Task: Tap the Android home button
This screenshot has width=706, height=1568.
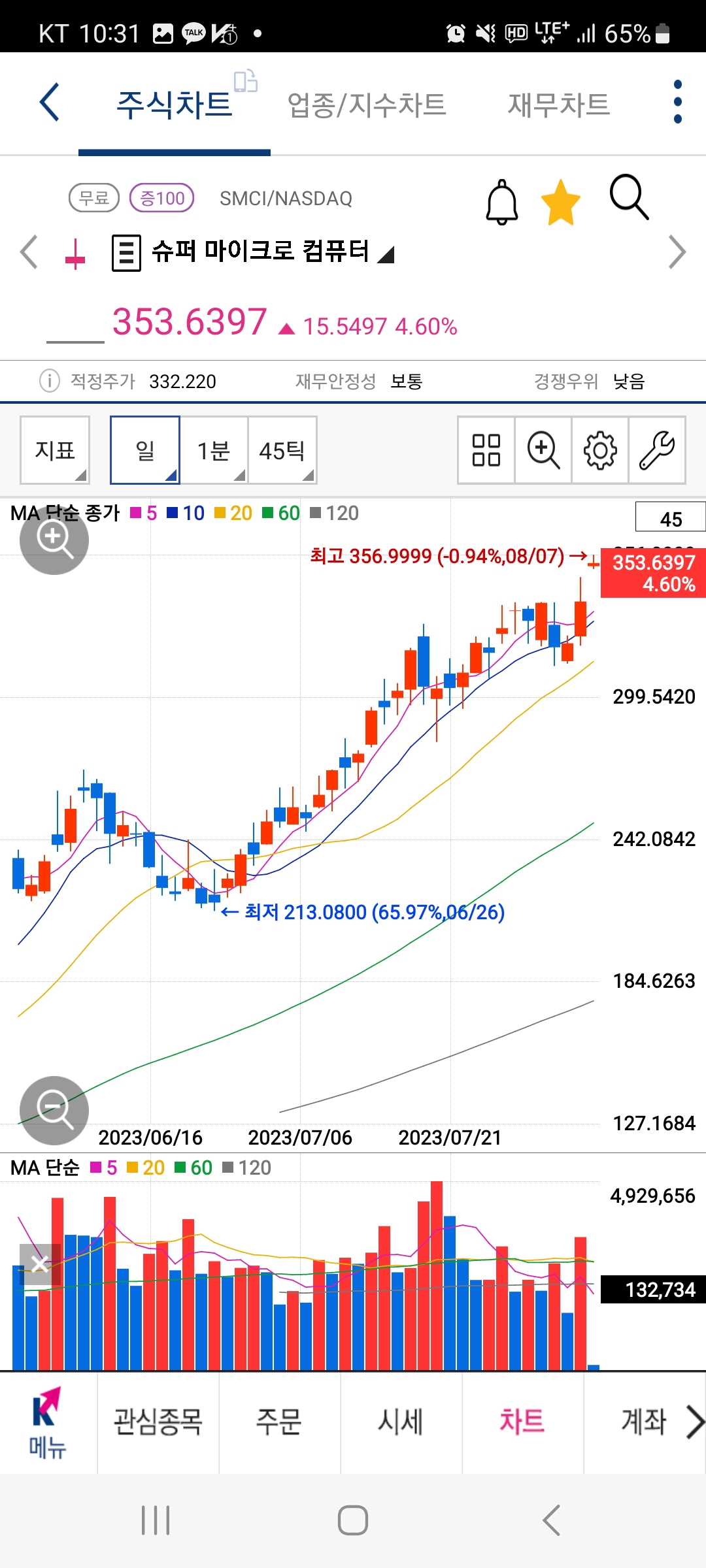Action: (x=353, y=1520)
